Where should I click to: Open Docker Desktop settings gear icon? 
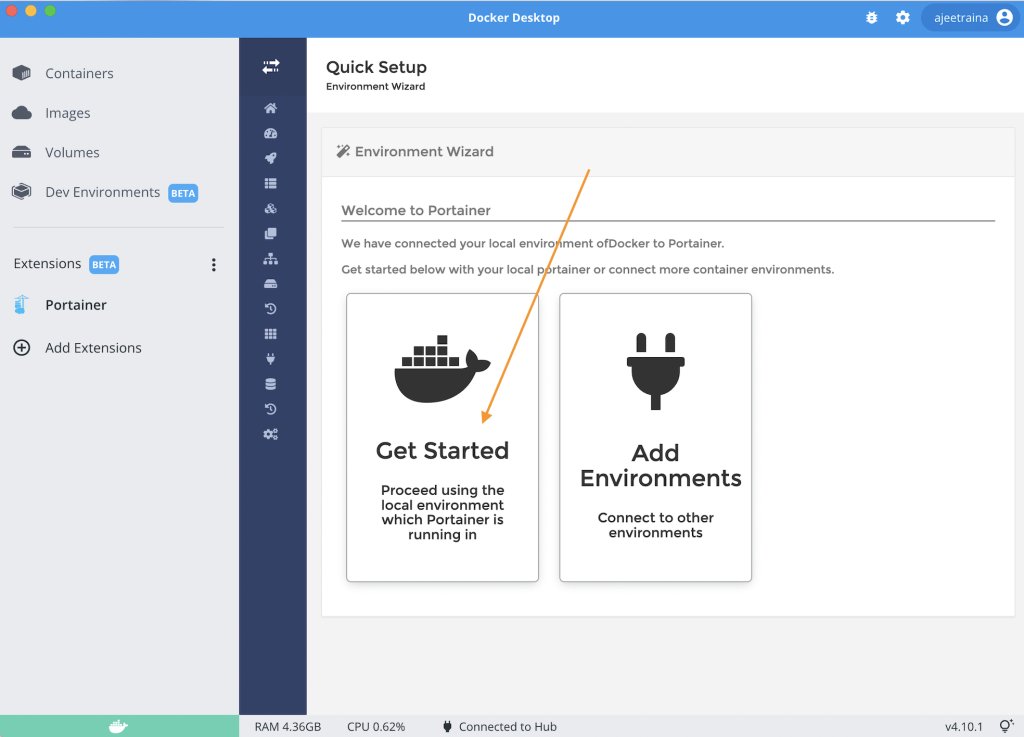point(903,18)
